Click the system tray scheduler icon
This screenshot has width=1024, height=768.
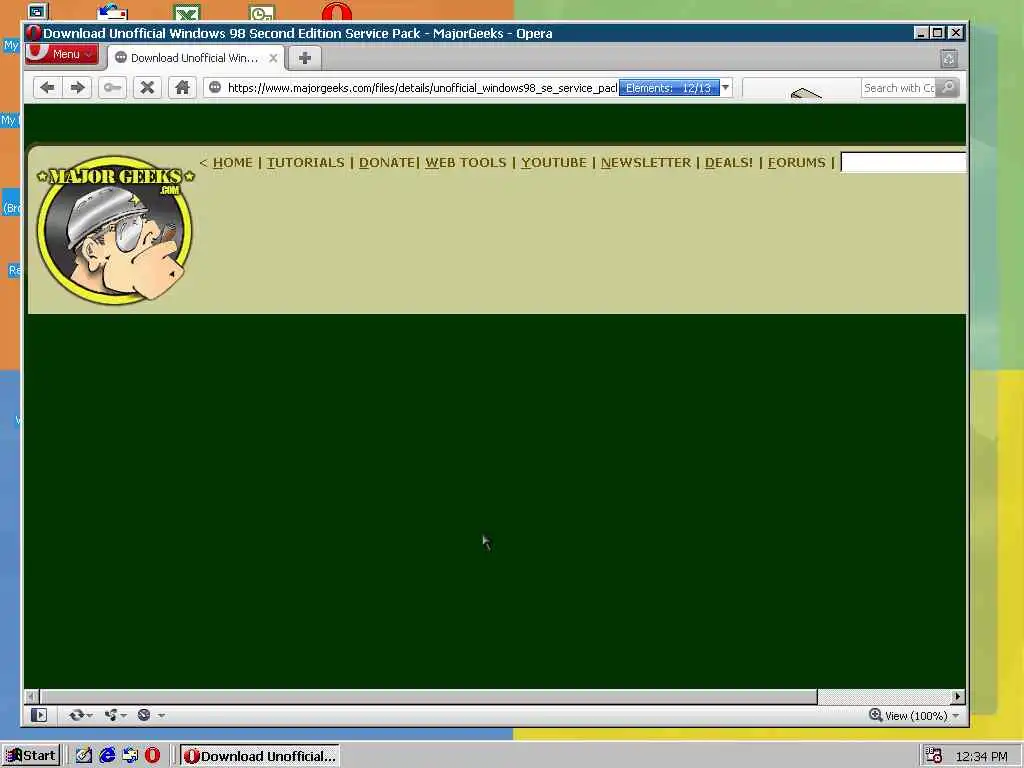[934, 756]
